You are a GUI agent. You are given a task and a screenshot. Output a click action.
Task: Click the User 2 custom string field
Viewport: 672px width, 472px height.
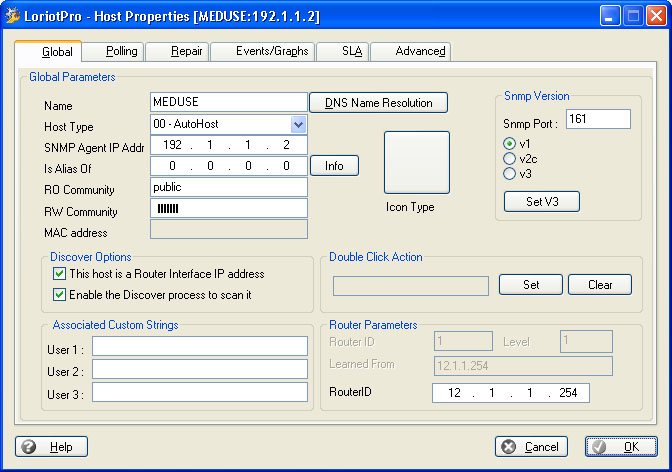click(200, 369)
